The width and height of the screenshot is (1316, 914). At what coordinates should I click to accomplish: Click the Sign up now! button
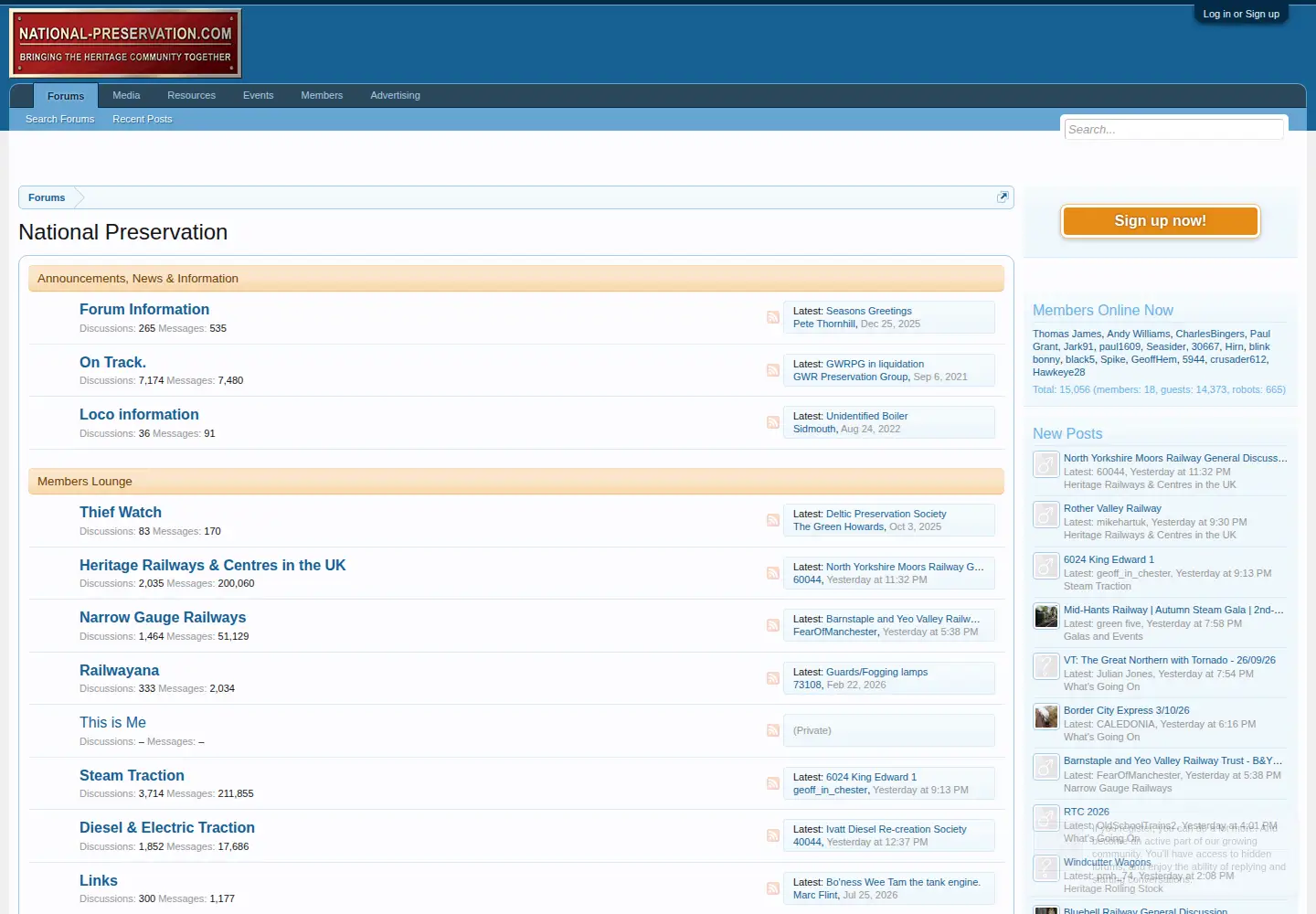click(1161, 221)
